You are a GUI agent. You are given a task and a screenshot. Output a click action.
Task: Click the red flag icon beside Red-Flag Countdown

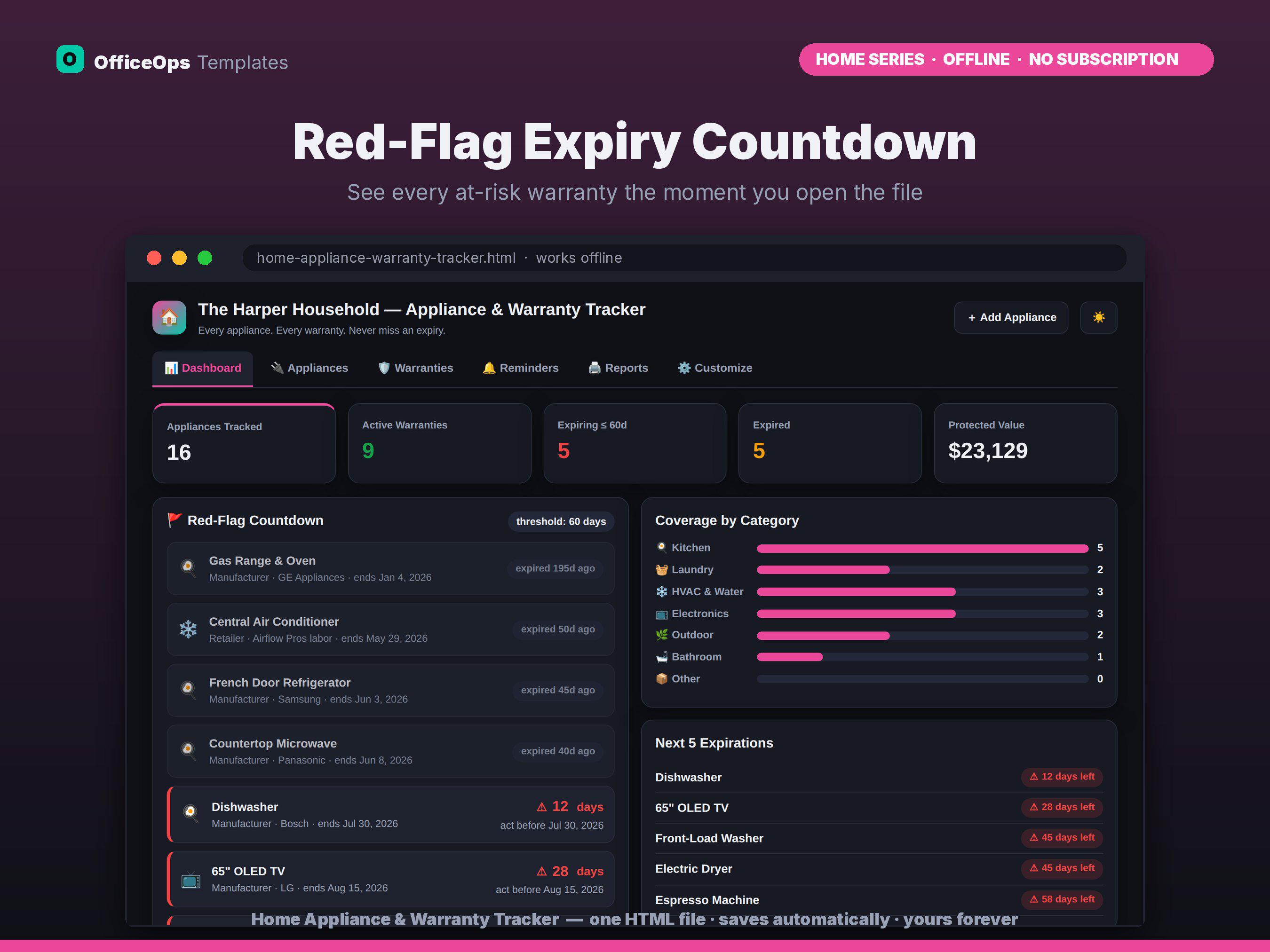point(175,520)
